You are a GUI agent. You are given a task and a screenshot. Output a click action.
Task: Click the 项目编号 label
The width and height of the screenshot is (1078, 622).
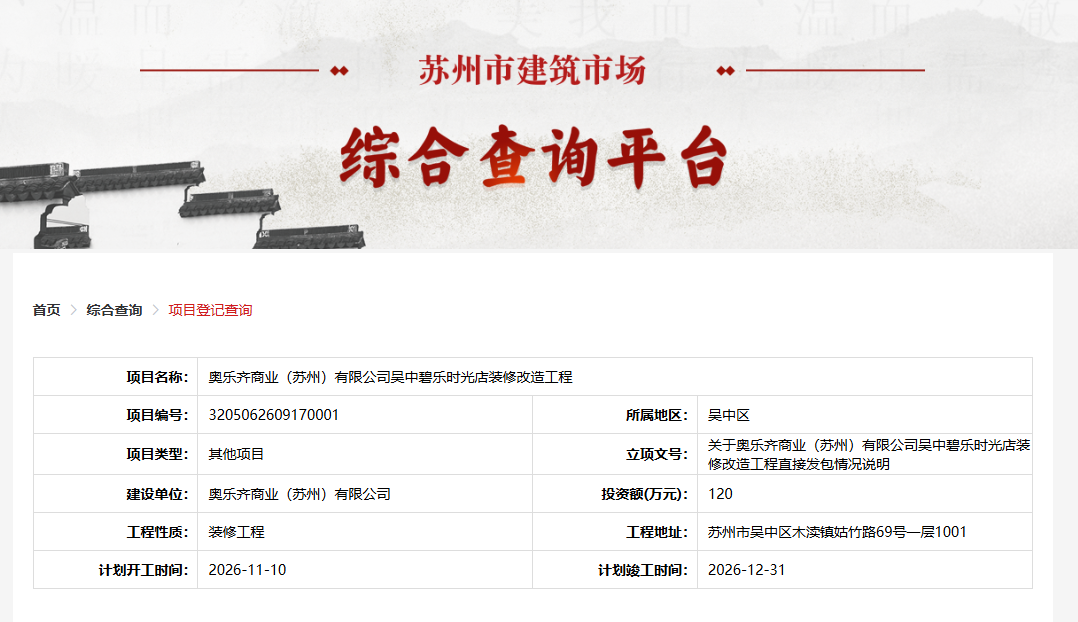[157, 415]
